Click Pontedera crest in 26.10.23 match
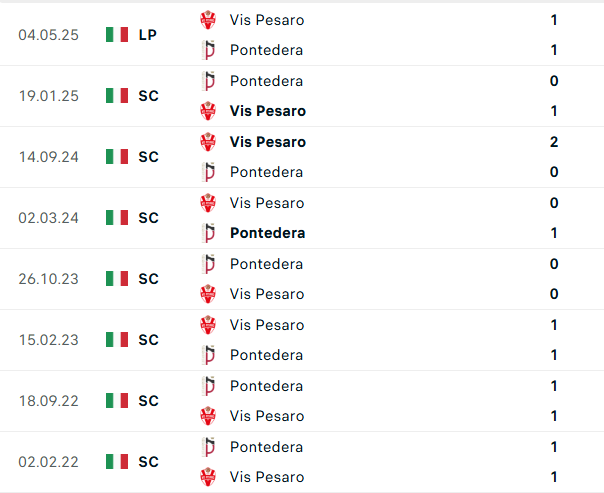Viewport: 604px width, 493px height. point(208,264)
